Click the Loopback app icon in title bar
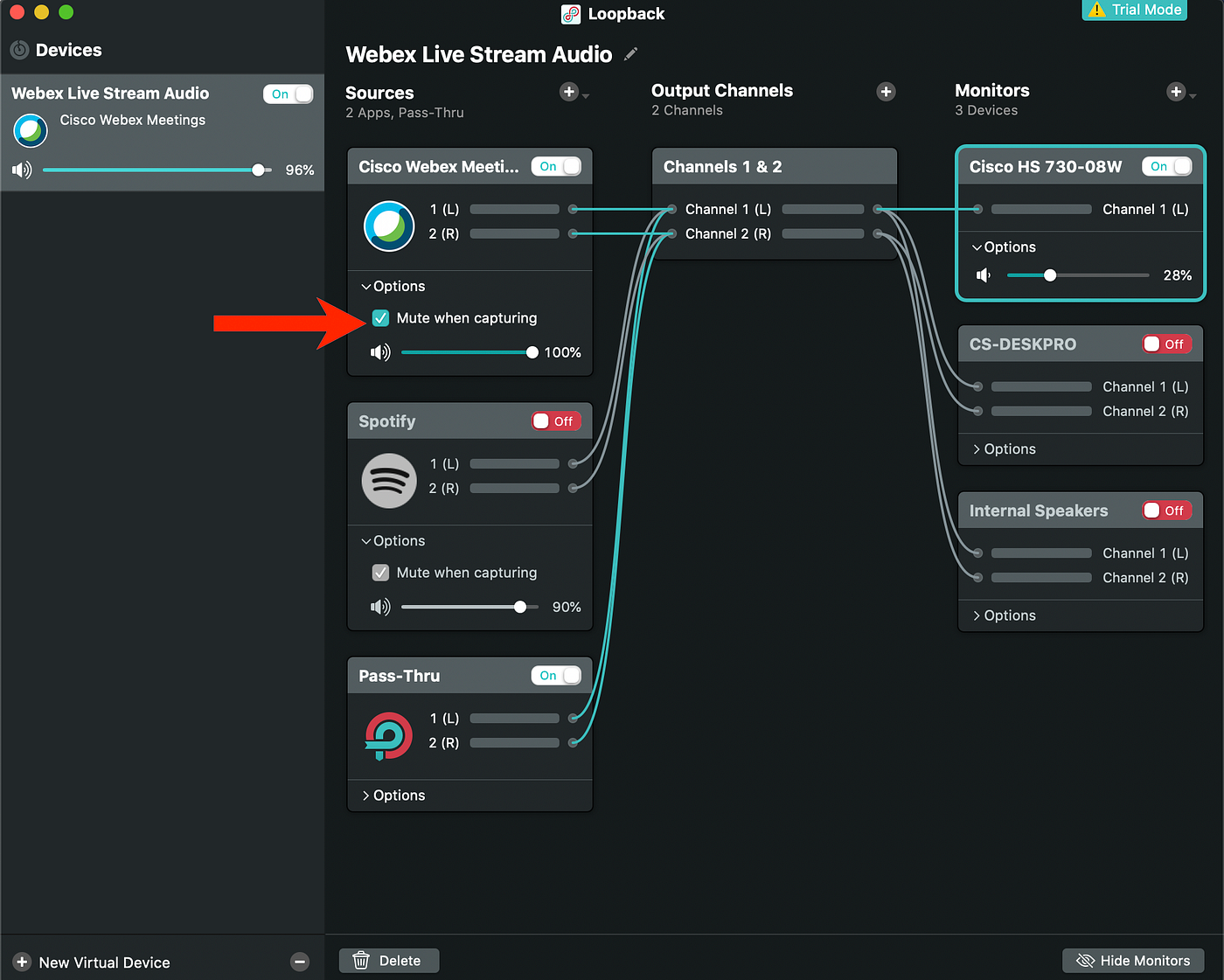This screenshot has height=980, width=1224. [571, 14]
